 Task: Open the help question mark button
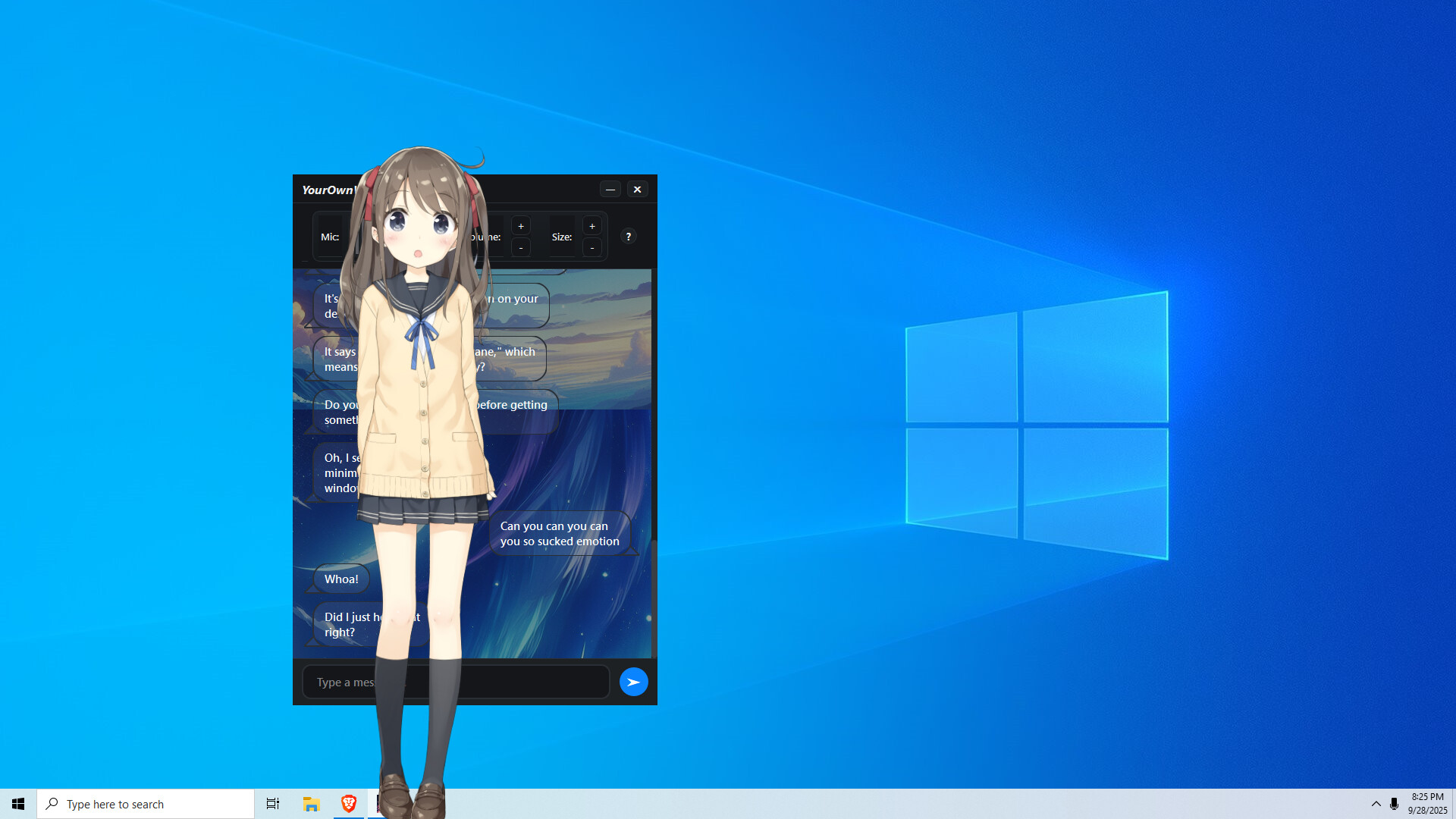pos(628,237)
